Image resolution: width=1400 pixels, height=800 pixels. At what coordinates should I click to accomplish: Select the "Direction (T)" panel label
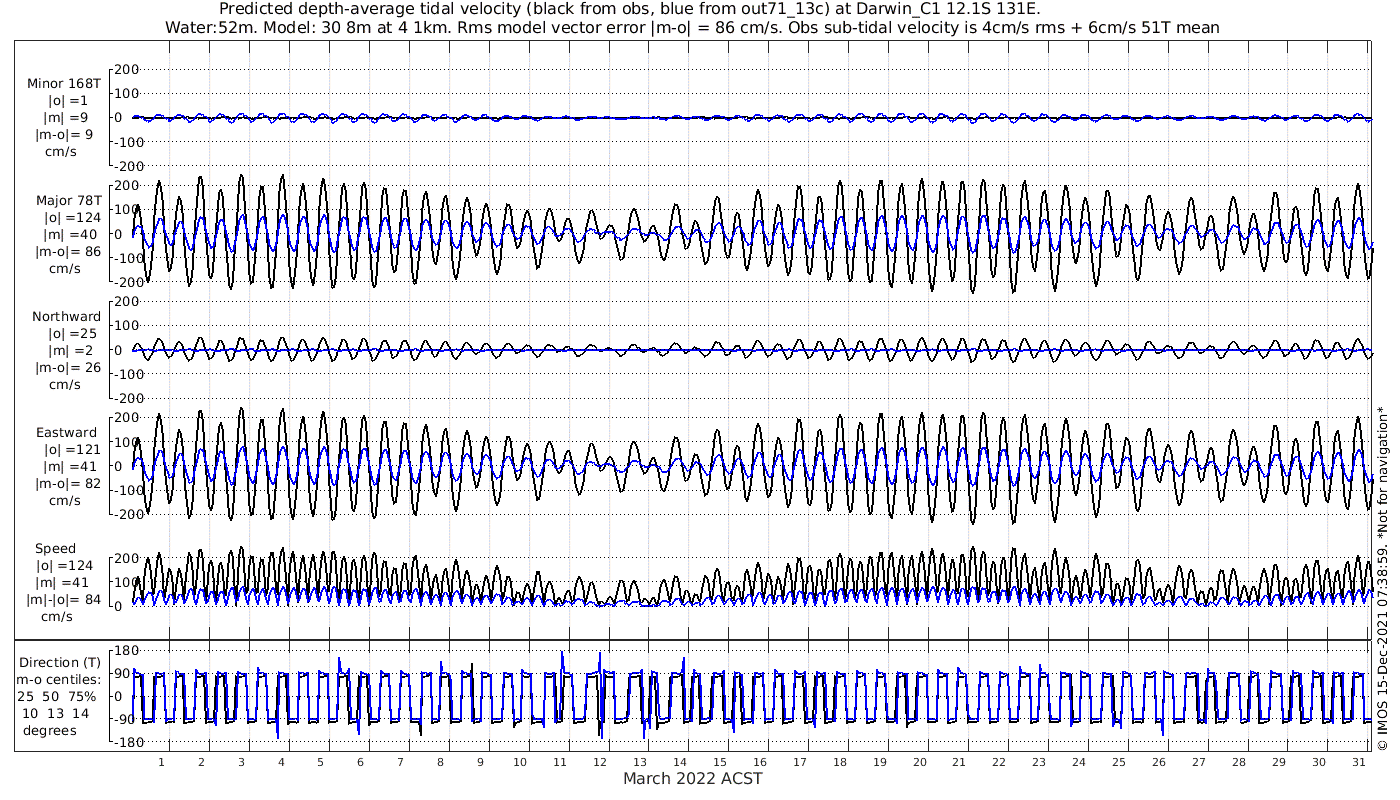61,662
